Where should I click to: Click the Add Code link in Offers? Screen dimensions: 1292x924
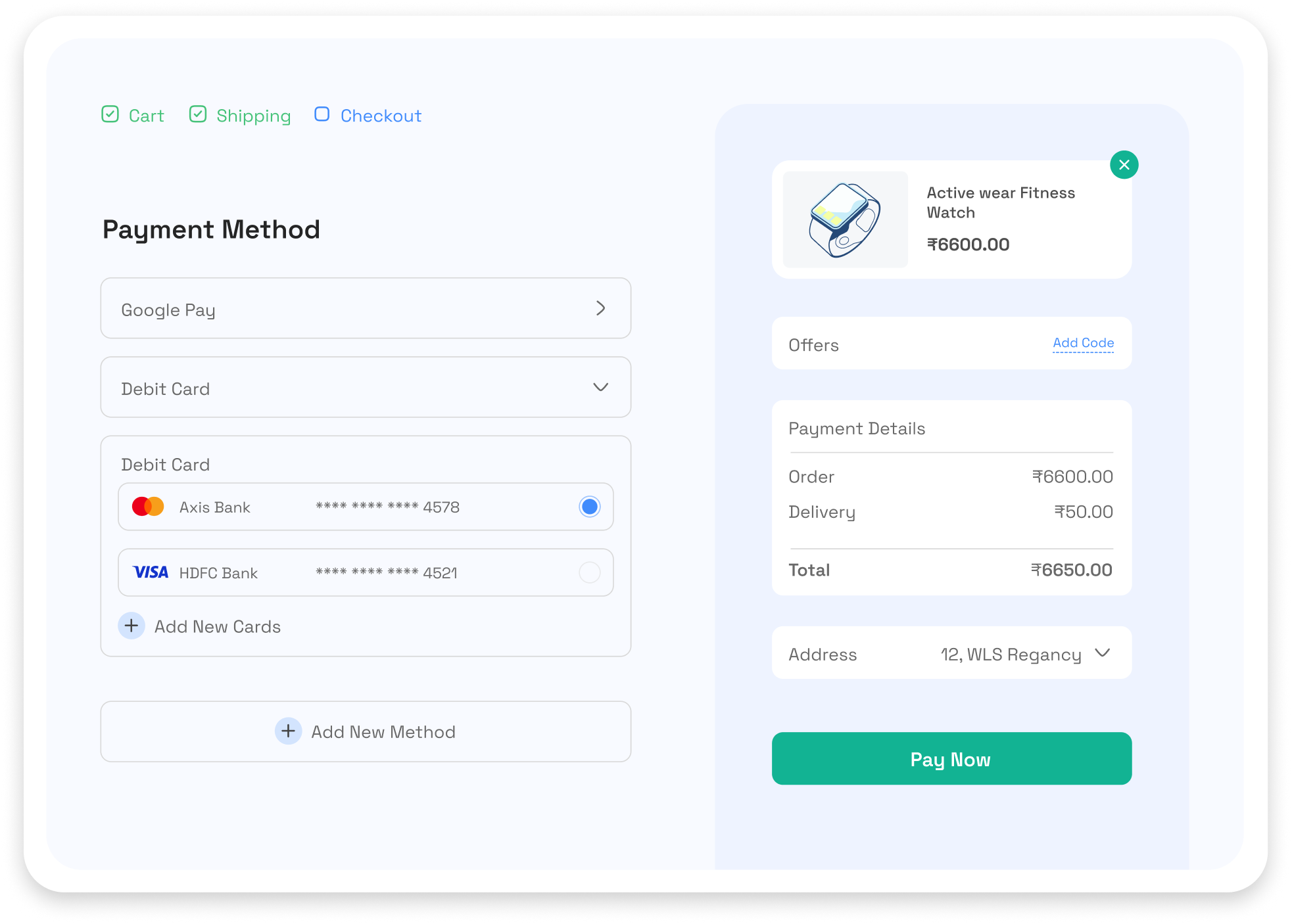click(x=1083, y=343)
